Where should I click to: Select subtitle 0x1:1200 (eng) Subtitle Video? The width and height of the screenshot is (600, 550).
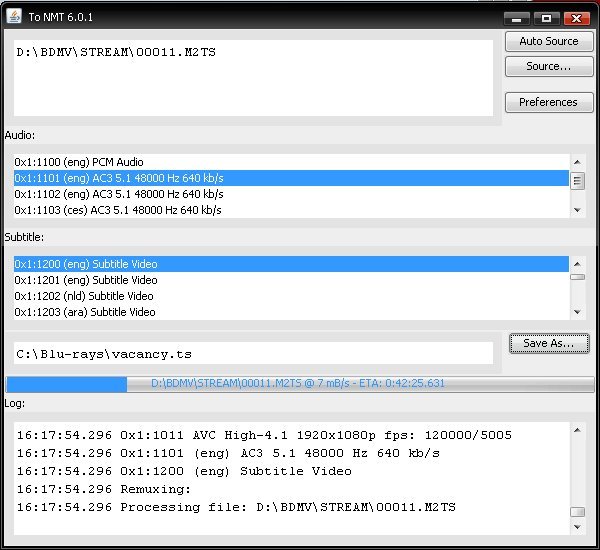click(x=291, y=264)
